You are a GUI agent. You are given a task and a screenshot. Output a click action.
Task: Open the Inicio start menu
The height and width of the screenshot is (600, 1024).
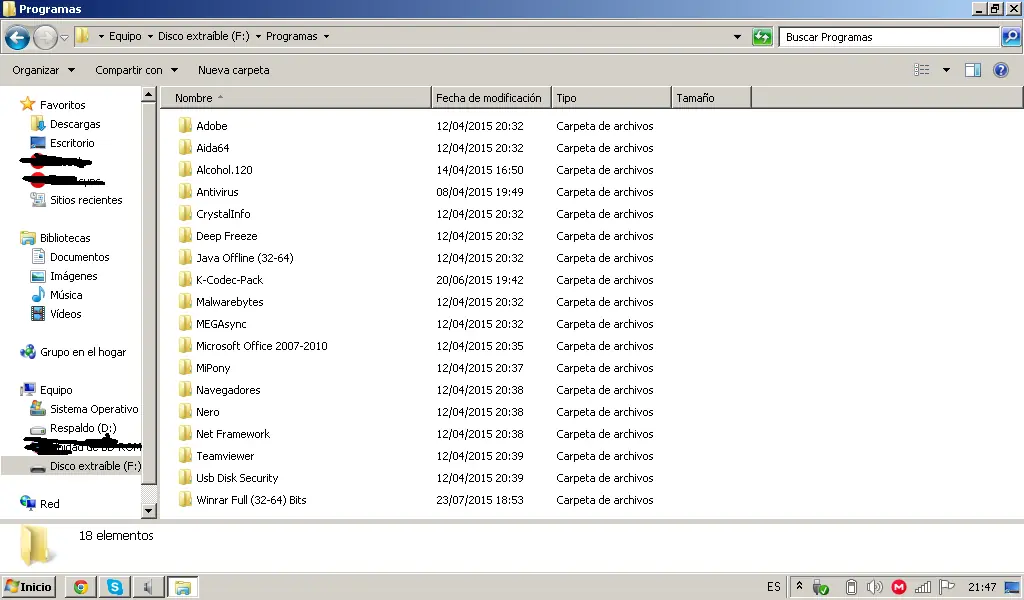[x=29, y=587]
